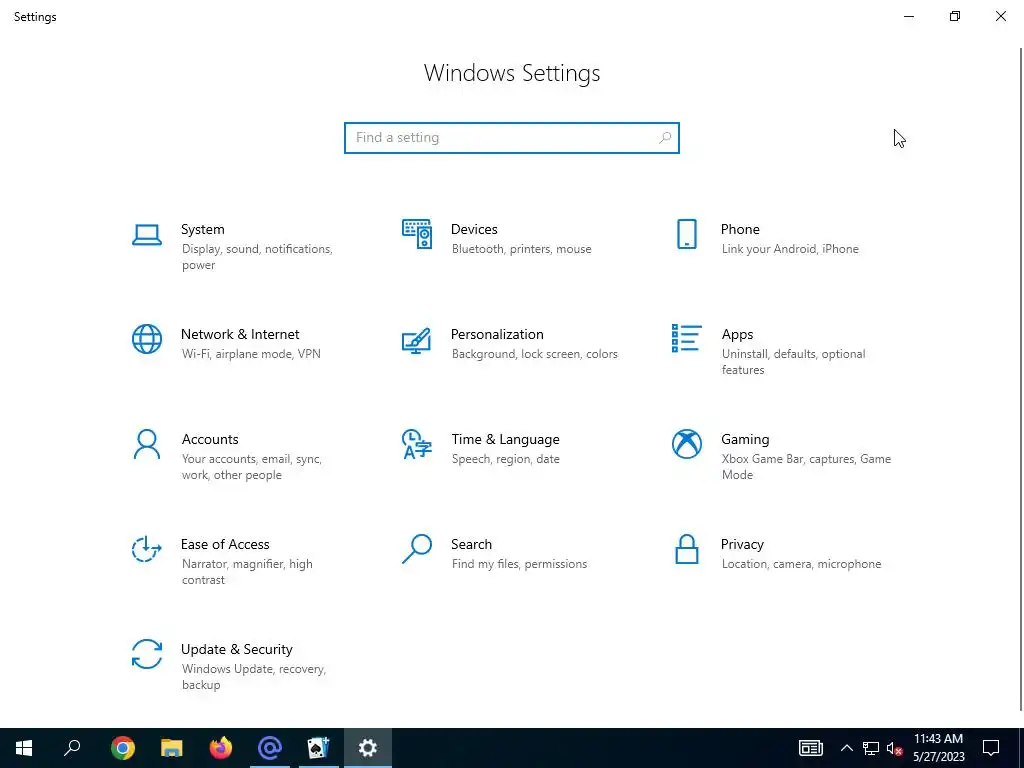Open the Apps list icon
The image size is (1024, 768).
tap(686, 338)
